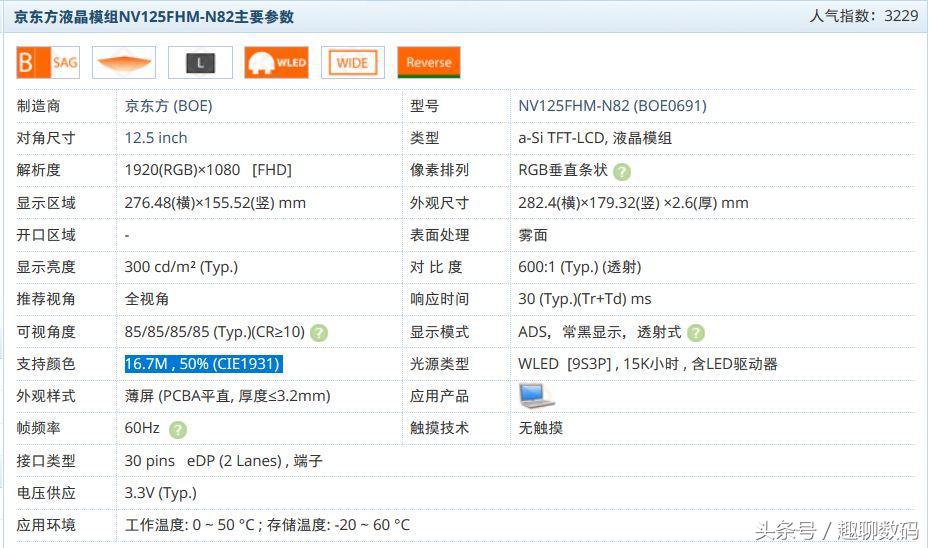
Task: Click the 支持颜色 row label
Action: 46,364
